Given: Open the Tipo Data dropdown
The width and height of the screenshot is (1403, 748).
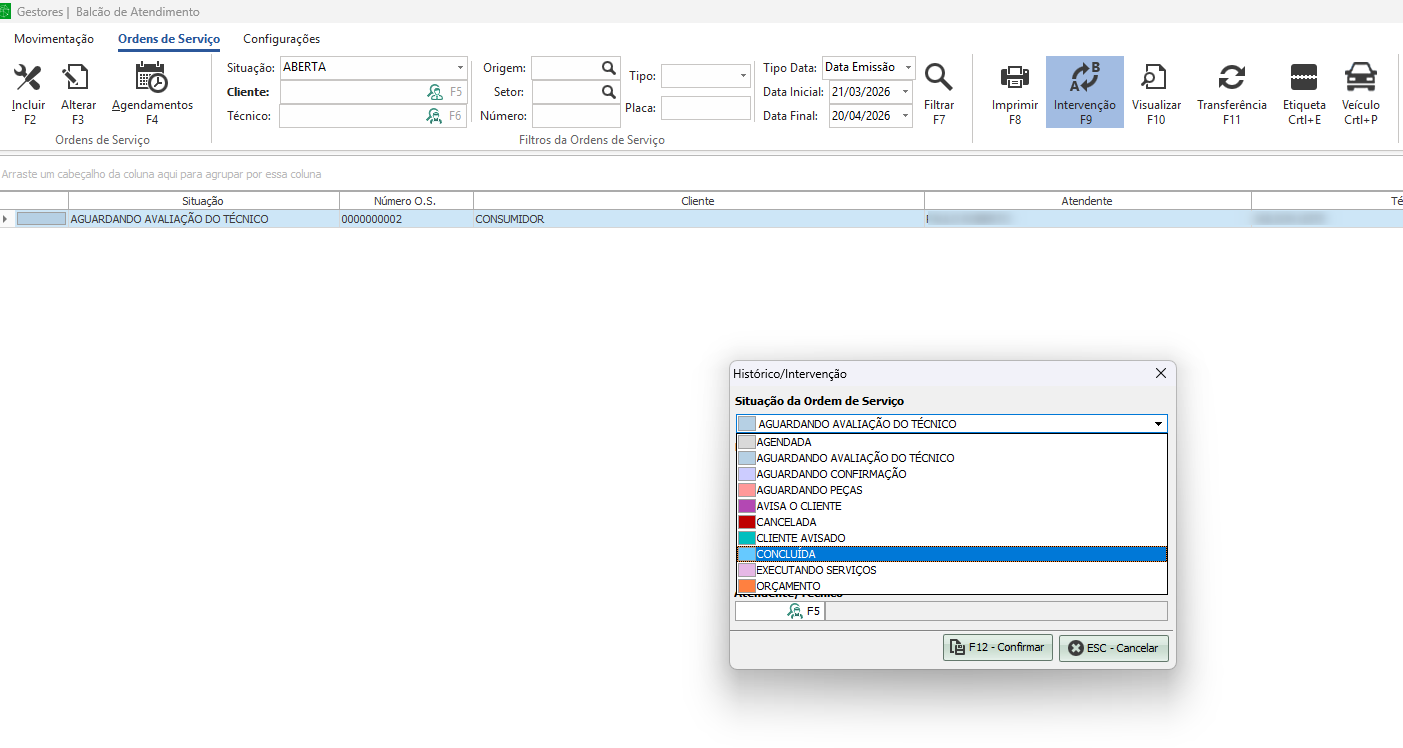Looking at the screenshot, I should tap(907, 68).
